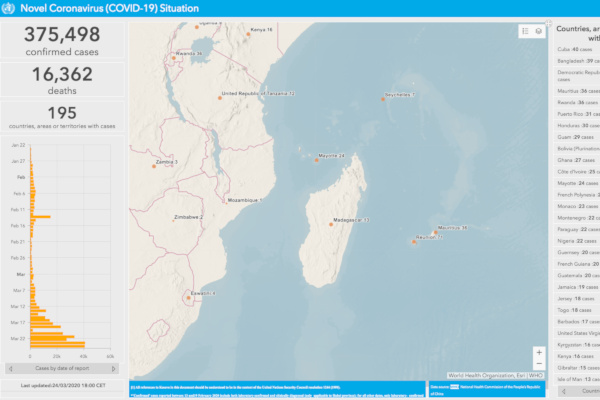Click the Cases by date of report tab
Screen dimensions: 600x400
(62, 369)
